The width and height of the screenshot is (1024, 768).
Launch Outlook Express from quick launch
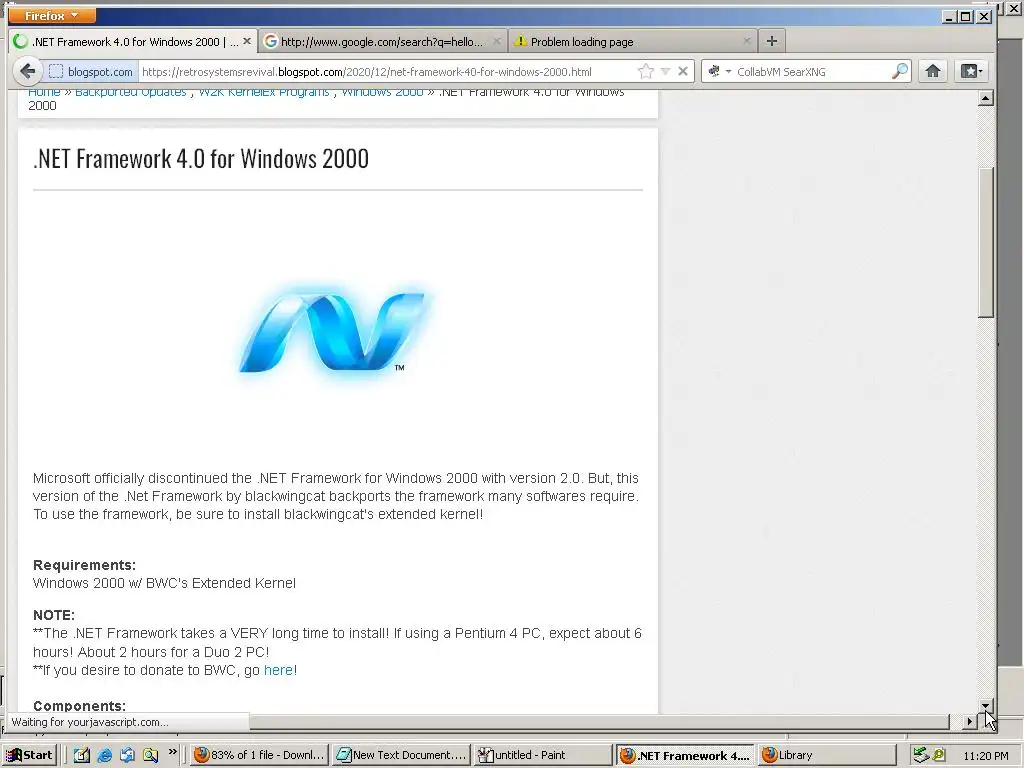pyautogui.click(x=127, y=755)
